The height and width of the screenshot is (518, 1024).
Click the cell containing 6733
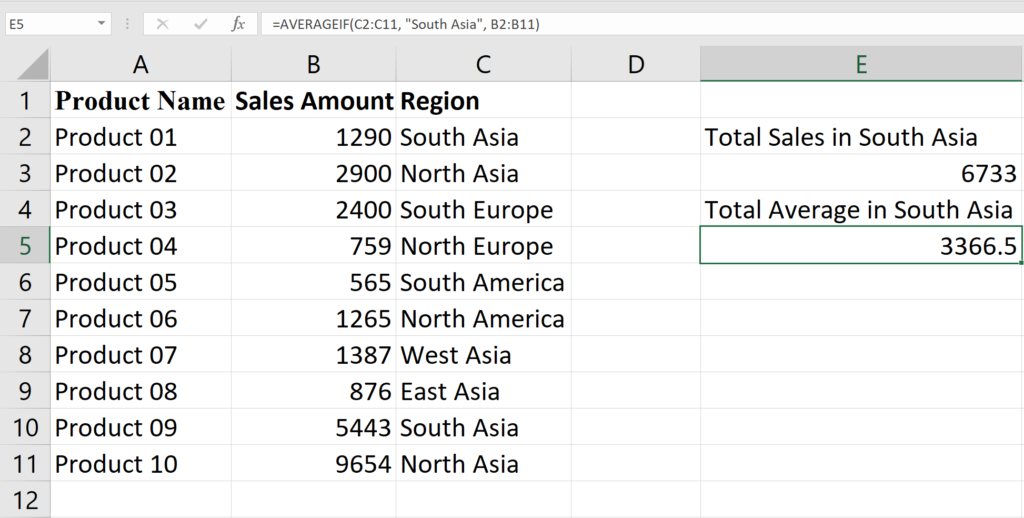[x=861, y=173]
